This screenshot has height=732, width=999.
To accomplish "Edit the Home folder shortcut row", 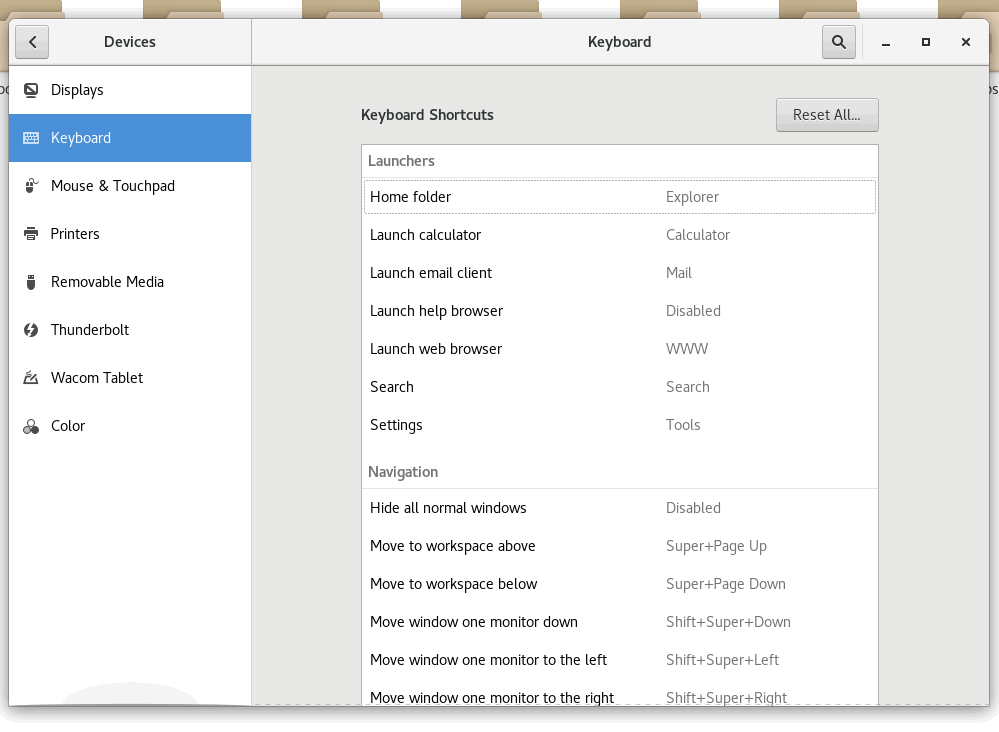I will point(619,197).
